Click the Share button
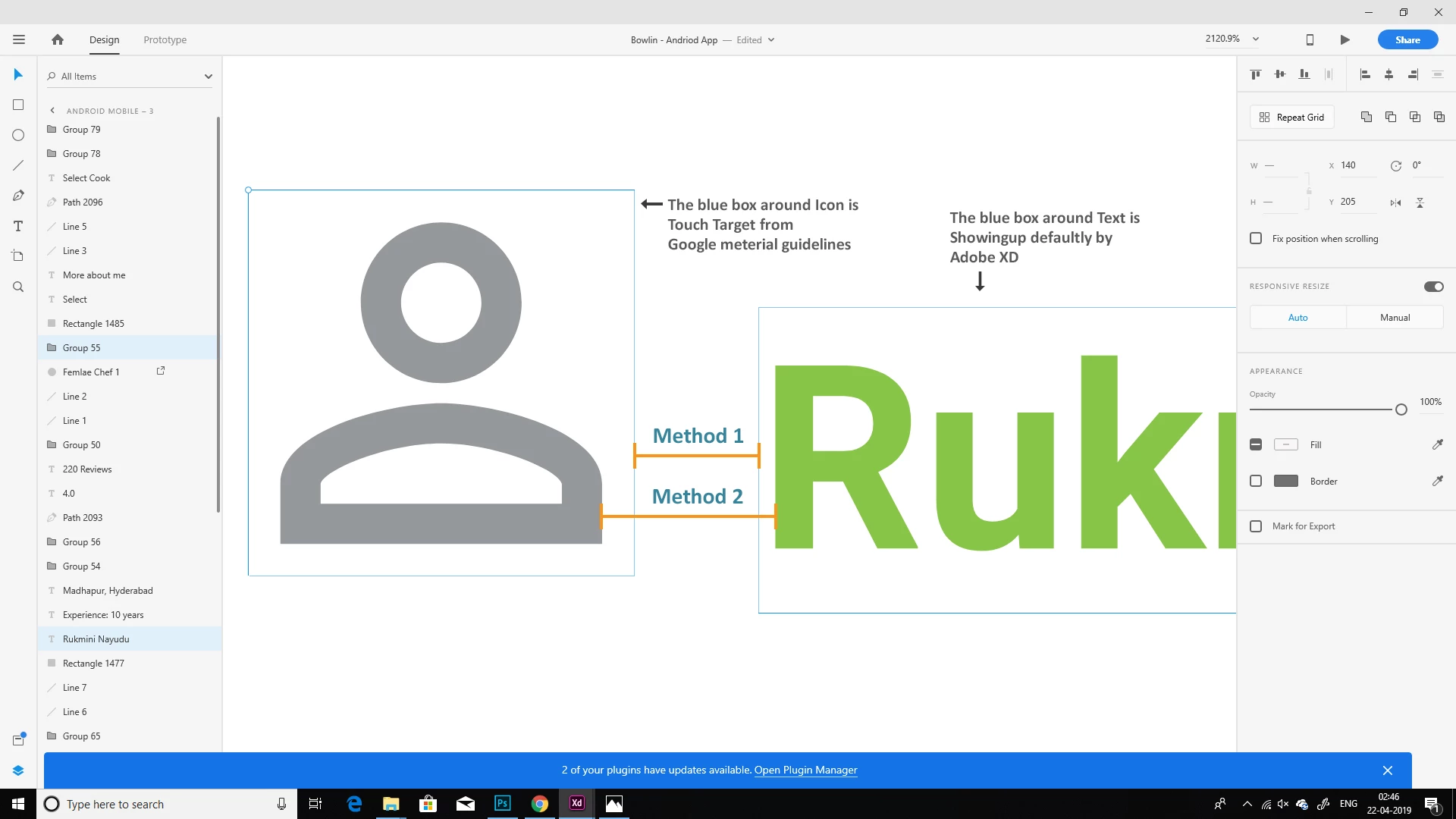The height and width of the screenshot is (819, 1456). (1407, 40)
